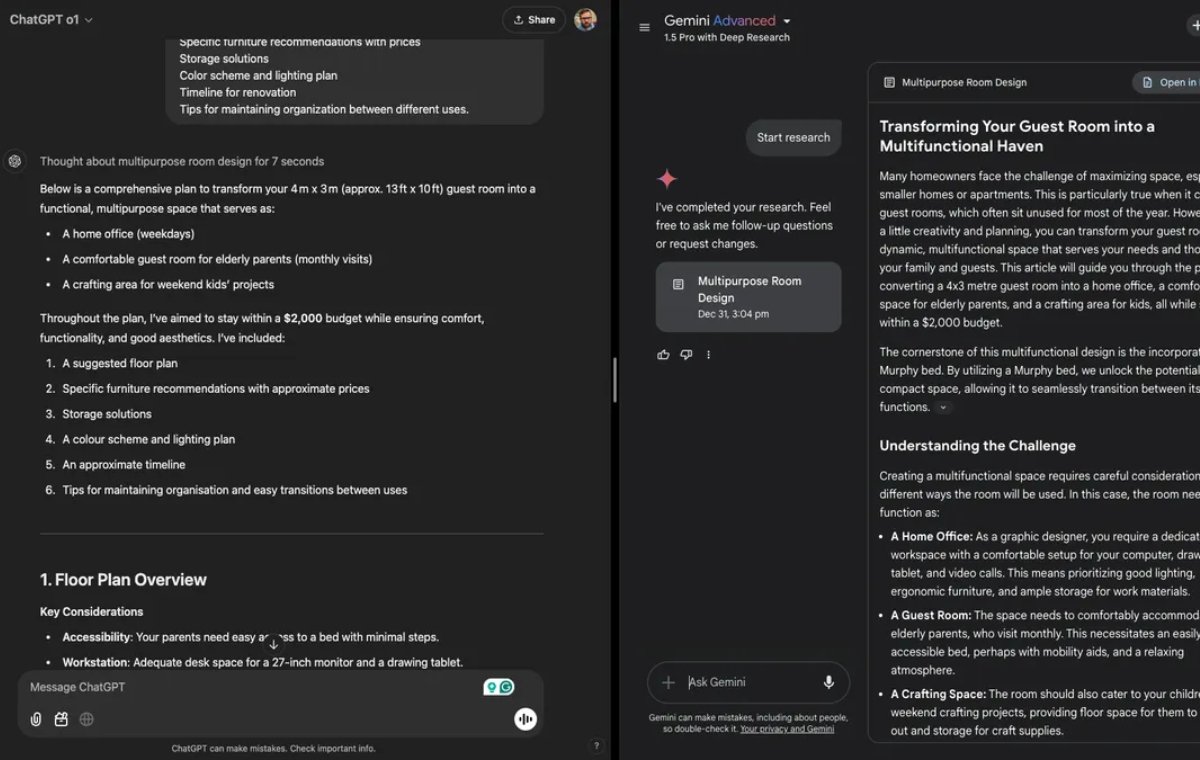Viewport: 1200px width, 760px height.
Task: Click the scroll-to-bottom arrow in ChatGPT
Action: tap(273, 644)
